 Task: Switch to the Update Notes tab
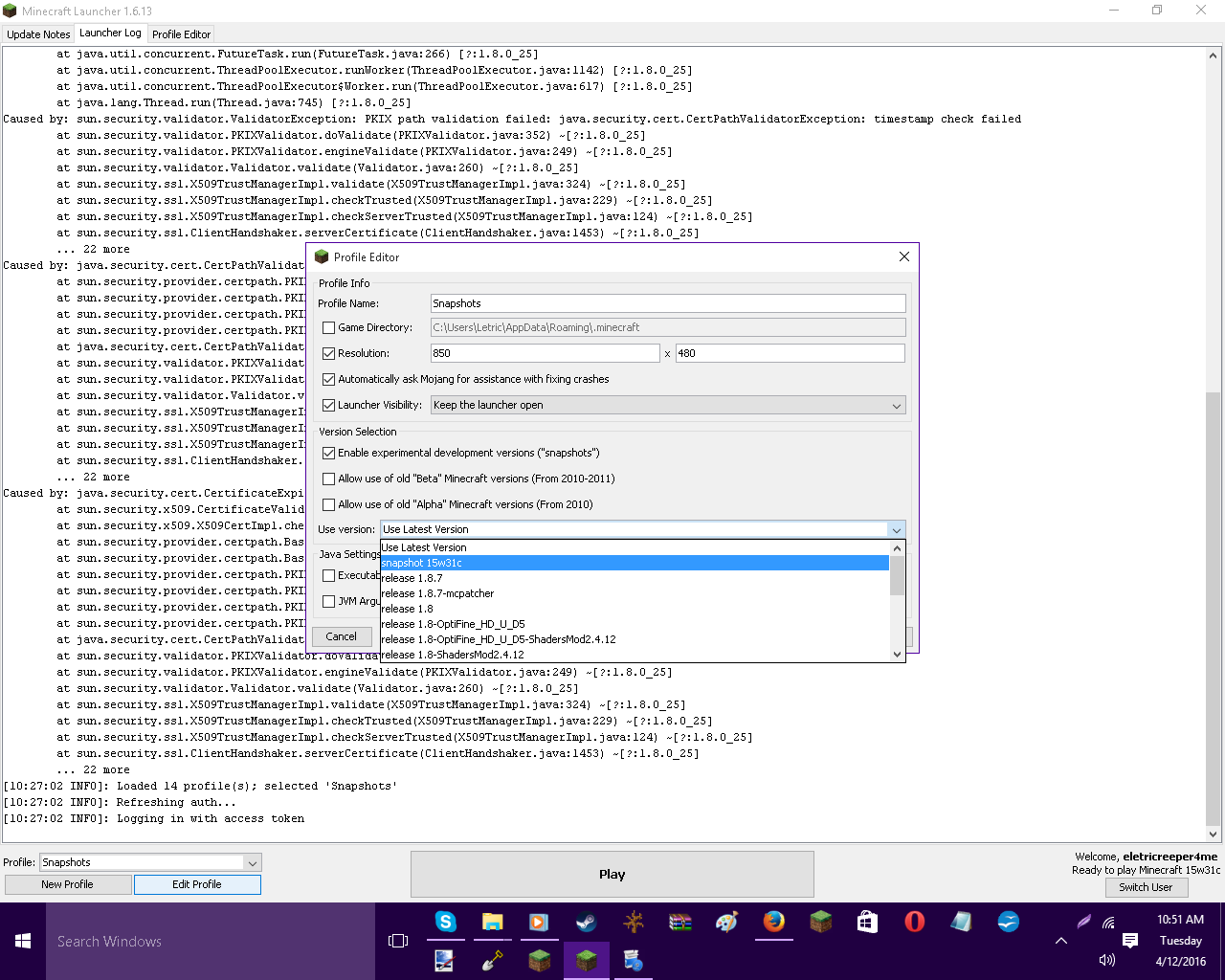tap(38, 34)
